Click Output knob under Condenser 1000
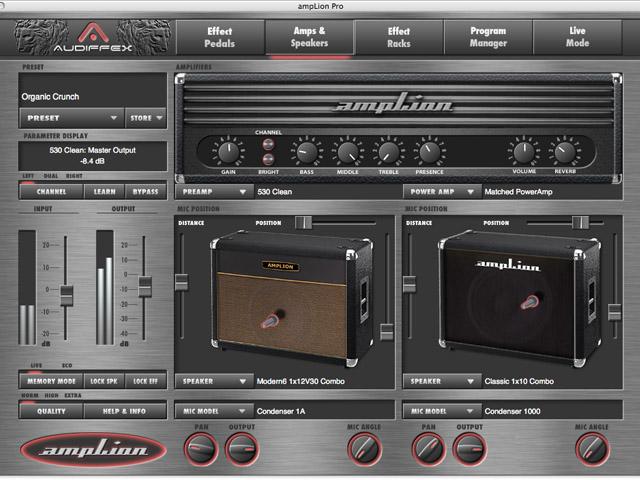Screen dimensions: 640x480 pyautogui.click(x=469, y=449)
